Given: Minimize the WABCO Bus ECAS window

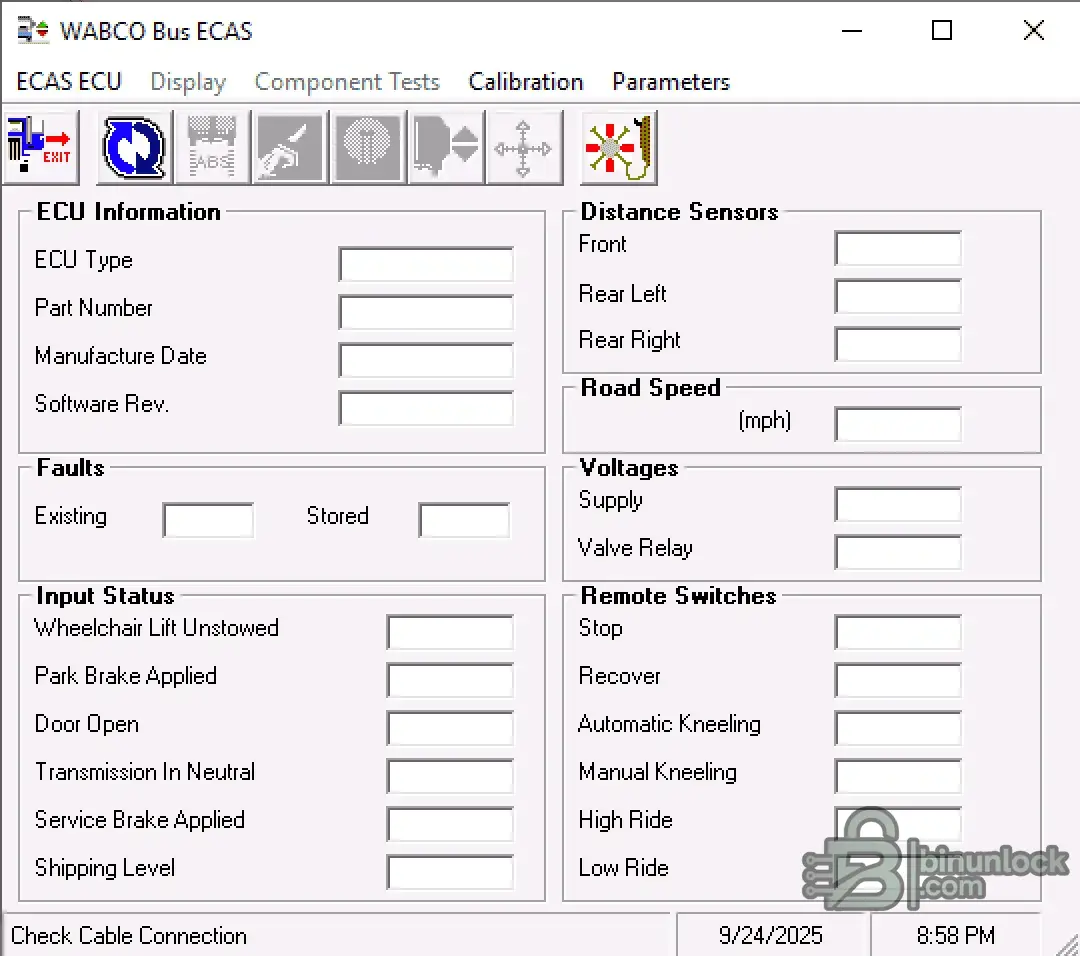Looking at the screenshot, I should click(x=852, y=31).
